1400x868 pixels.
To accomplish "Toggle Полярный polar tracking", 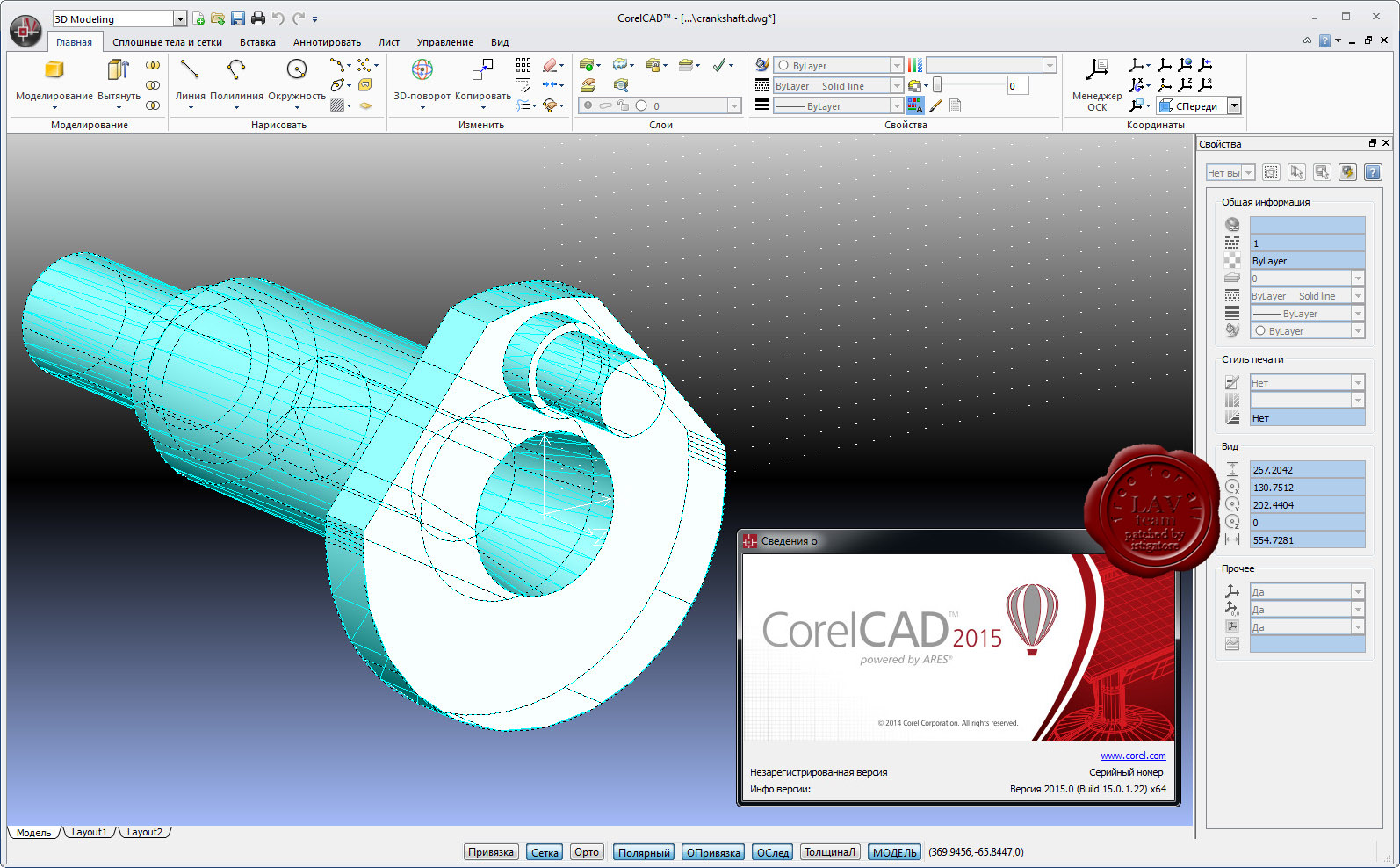I will point(644,852).
